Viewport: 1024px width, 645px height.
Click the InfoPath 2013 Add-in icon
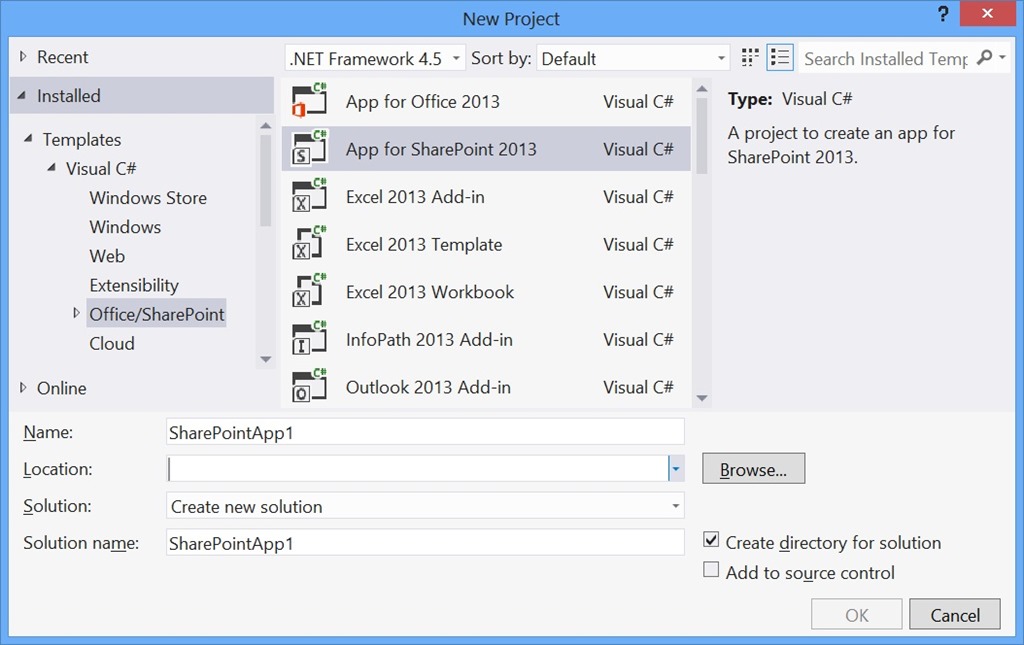pyautogui.click(x=307, y=339)
